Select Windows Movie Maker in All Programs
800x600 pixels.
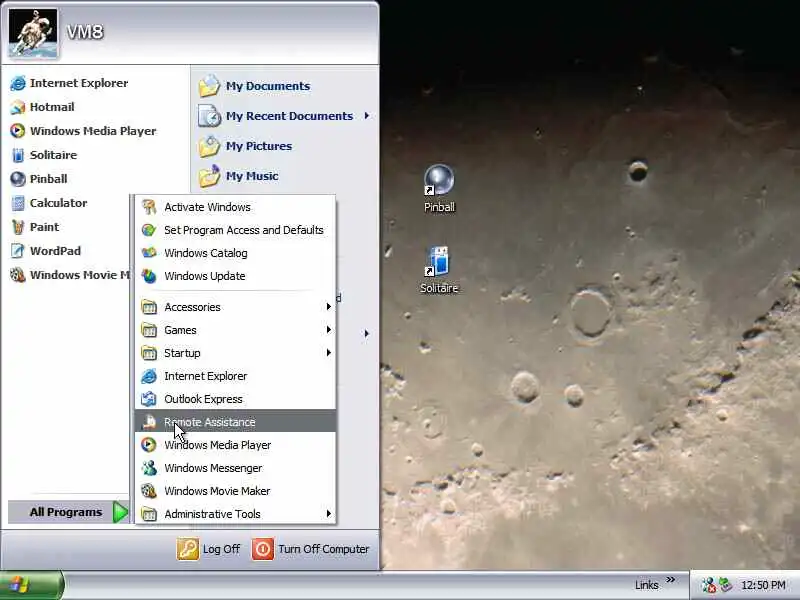235,491
